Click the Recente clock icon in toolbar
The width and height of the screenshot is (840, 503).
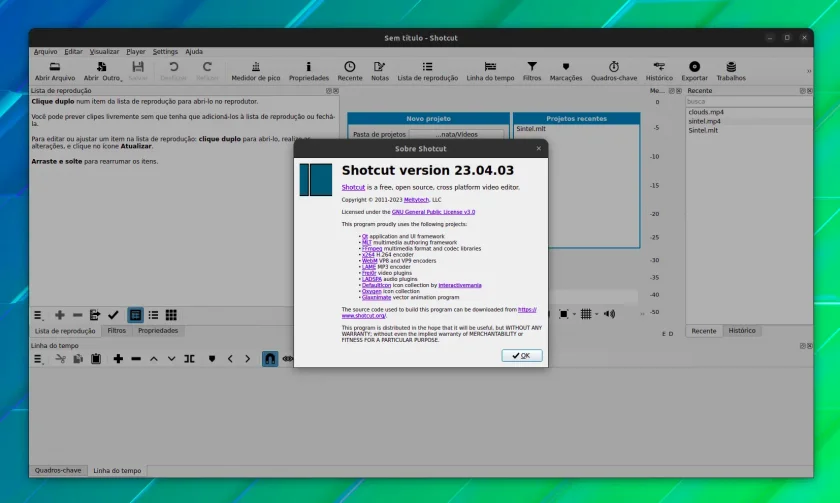click(x=350, y=67)
